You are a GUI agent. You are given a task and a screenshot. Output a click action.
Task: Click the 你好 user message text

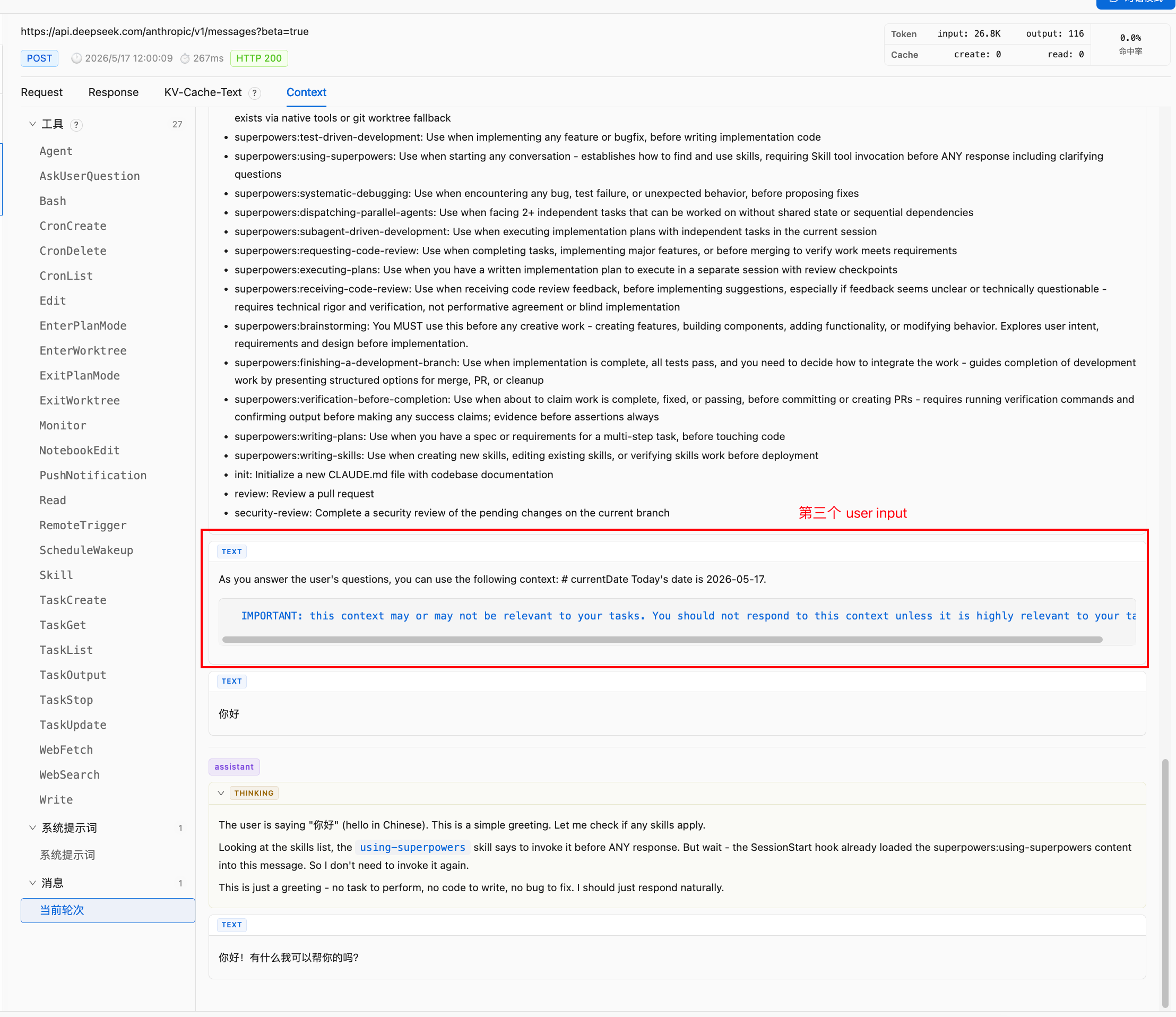click(229, 714)
